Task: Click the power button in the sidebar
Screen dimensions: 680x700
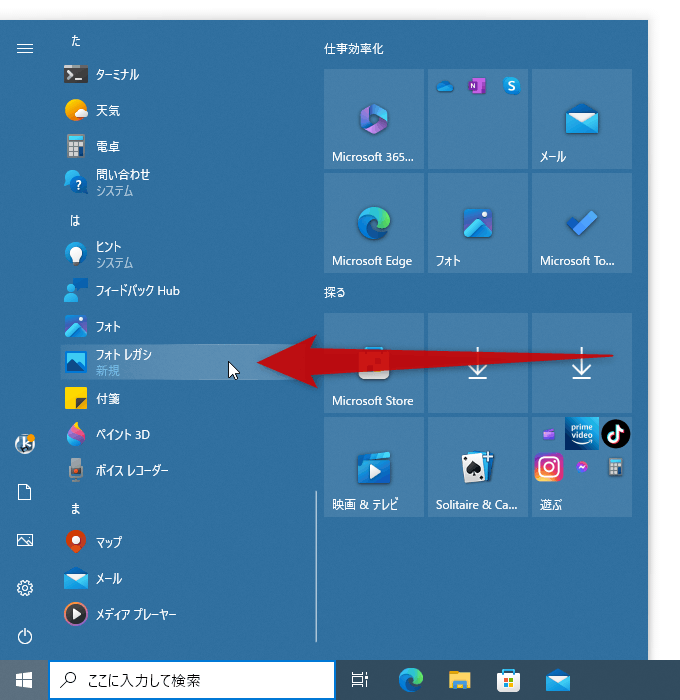Action: [x=25, y=636]
